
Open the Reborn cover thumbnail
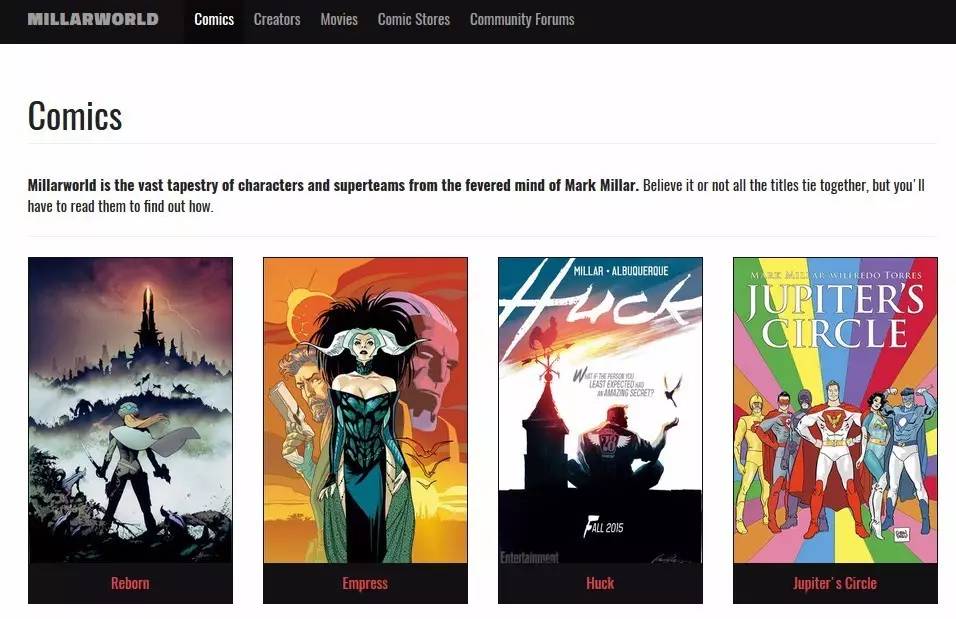point(130,410)
